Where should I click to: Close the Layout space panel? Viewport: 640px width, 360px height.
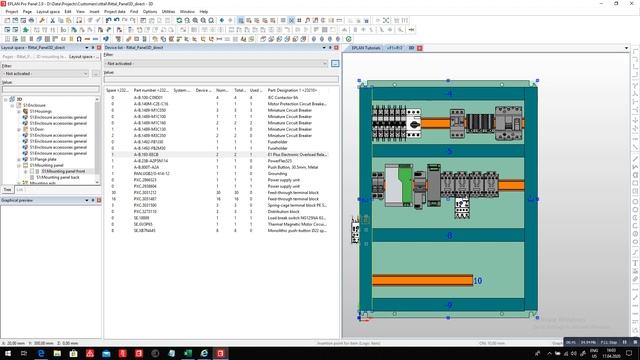[99, 48]
